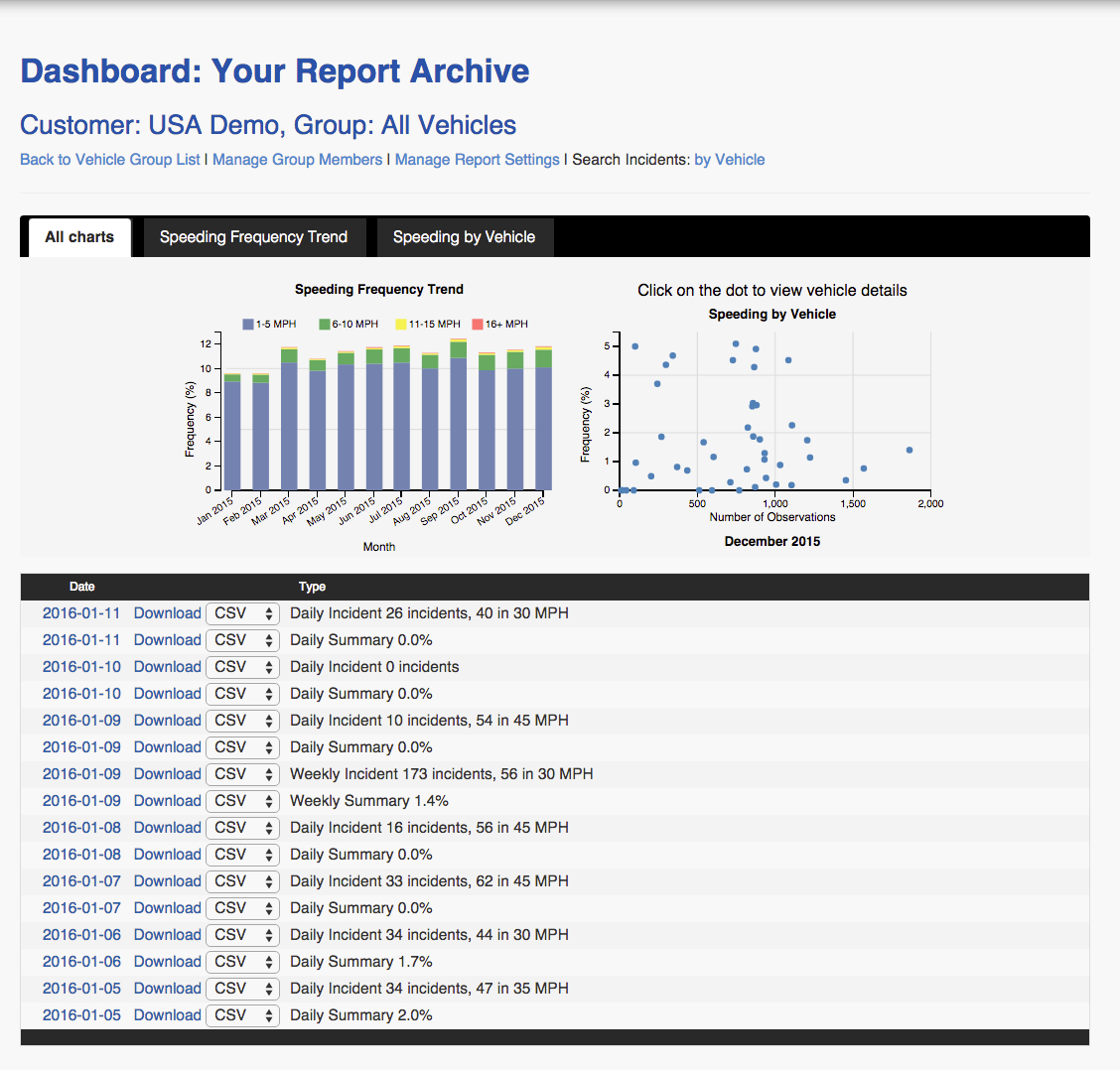This screenshot has width=1120, height=1070.
Task: Click the 6-10 MPH green legend swatch
Action: point(325,325)
